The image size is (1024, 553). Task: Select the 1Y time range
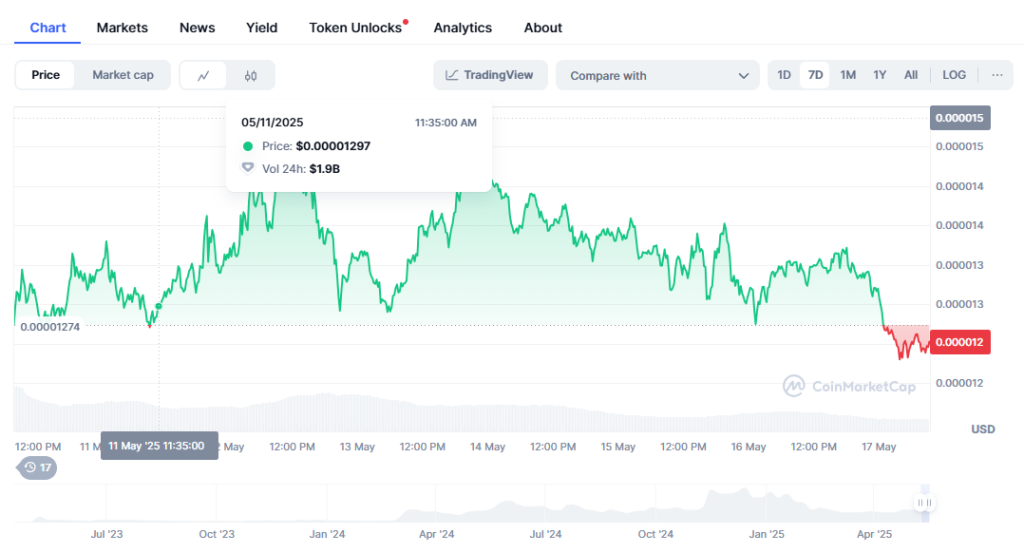(x=879, y=75)
